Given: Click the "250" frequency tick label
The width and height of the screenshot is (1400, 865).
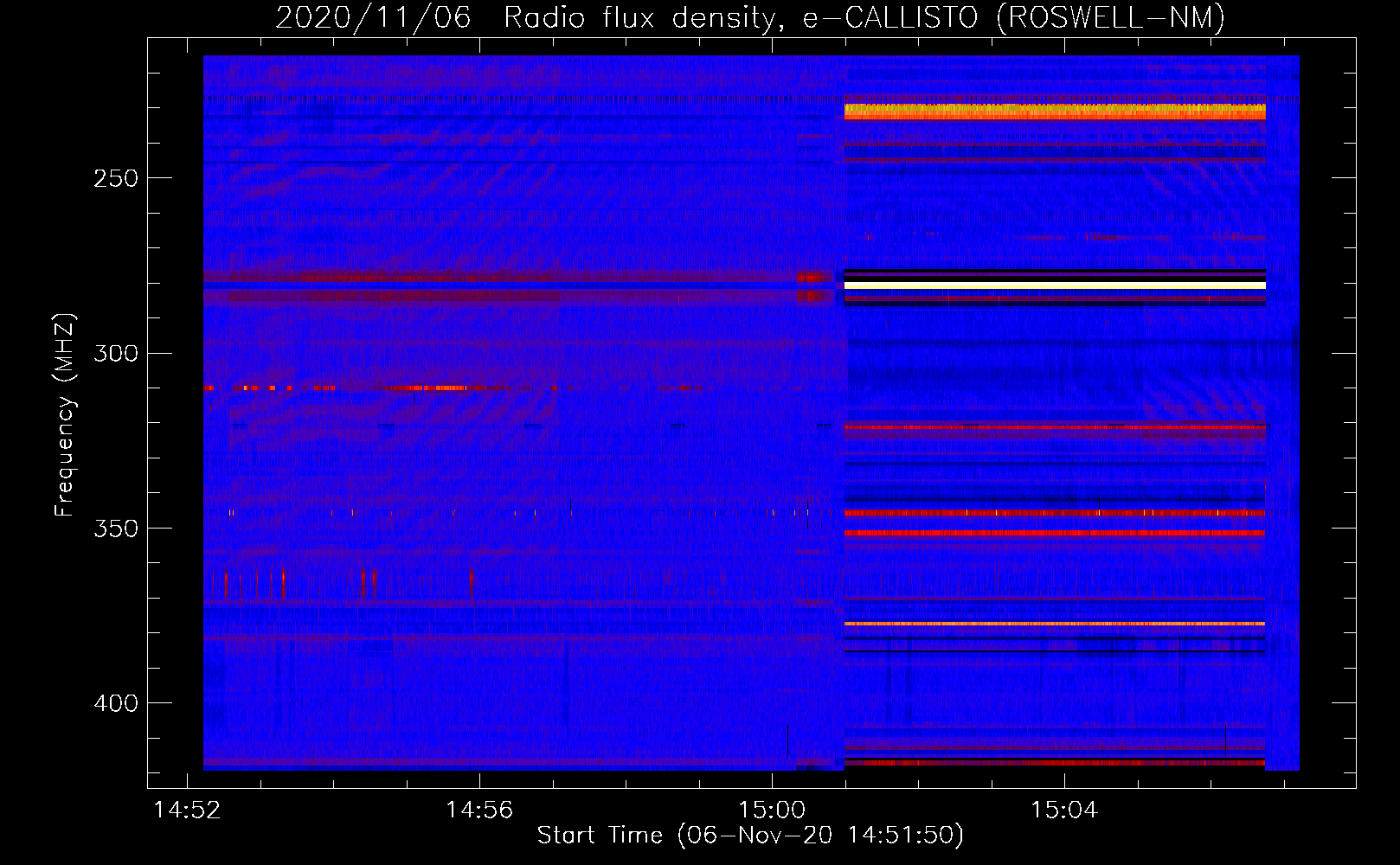Looking at the screenshot, I should (x=116, y=178).
